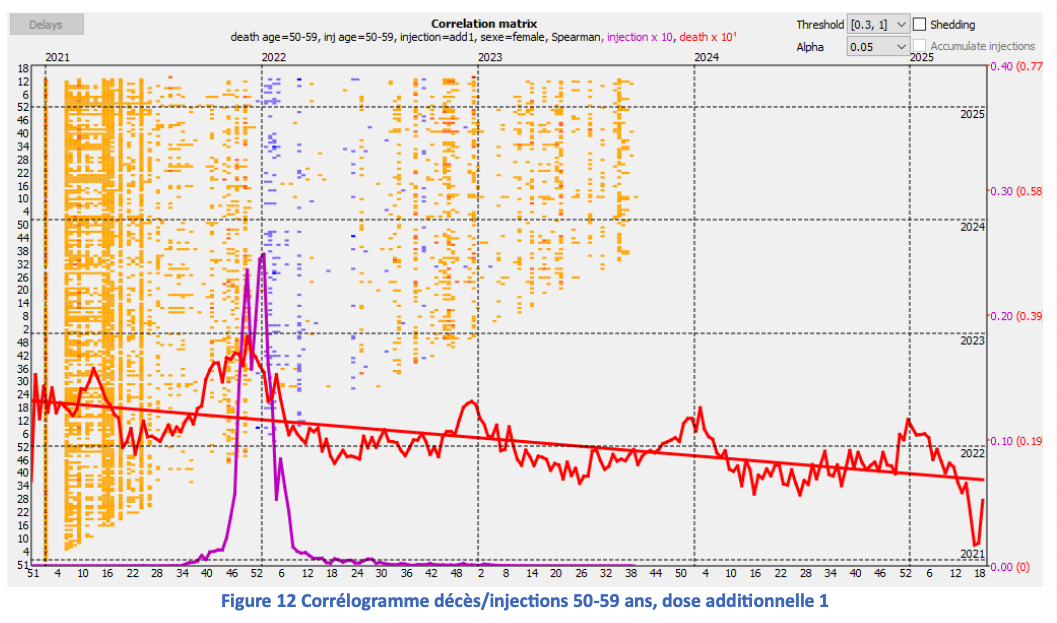Viewport: 1057px width, 623px height.
Task: Click the '0.20 (0.39)' right axis value
Action: tap(1017, 316)
